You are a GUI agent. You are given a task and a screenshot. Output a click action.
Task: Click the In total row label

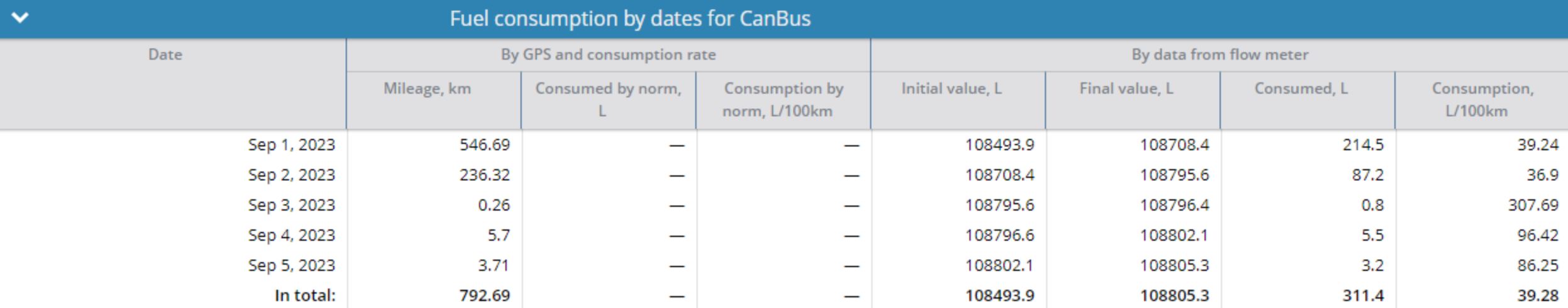coord(305,295)
